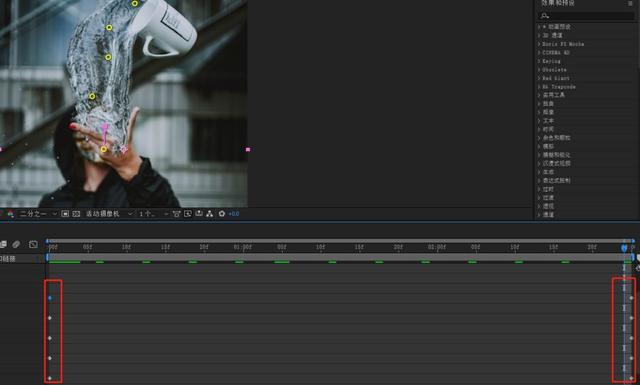Click the region of interest icon in viewer toolbar

[65, 214]
